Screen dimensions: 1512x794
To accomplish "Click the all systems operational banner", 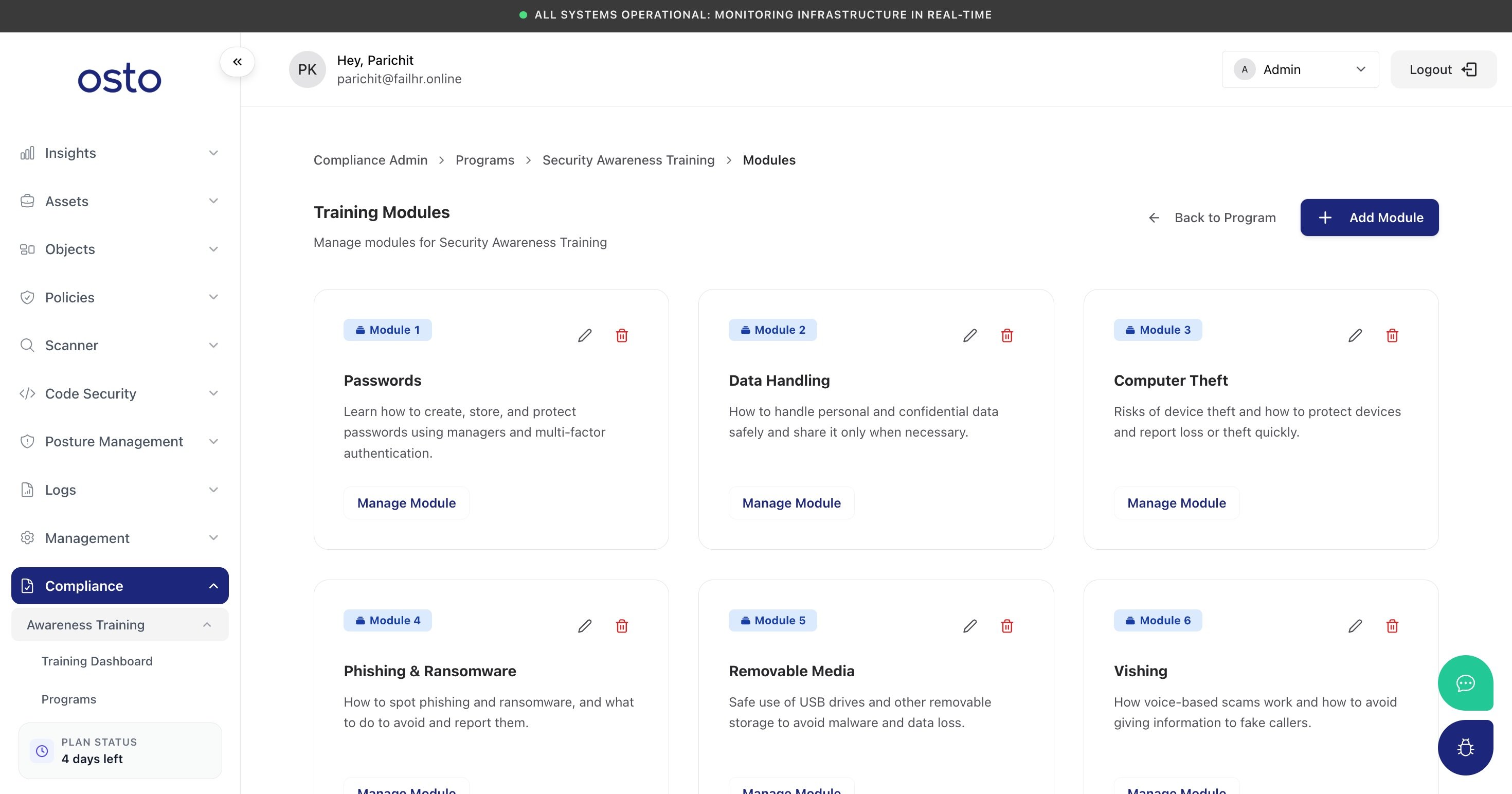I will (756, 15).
